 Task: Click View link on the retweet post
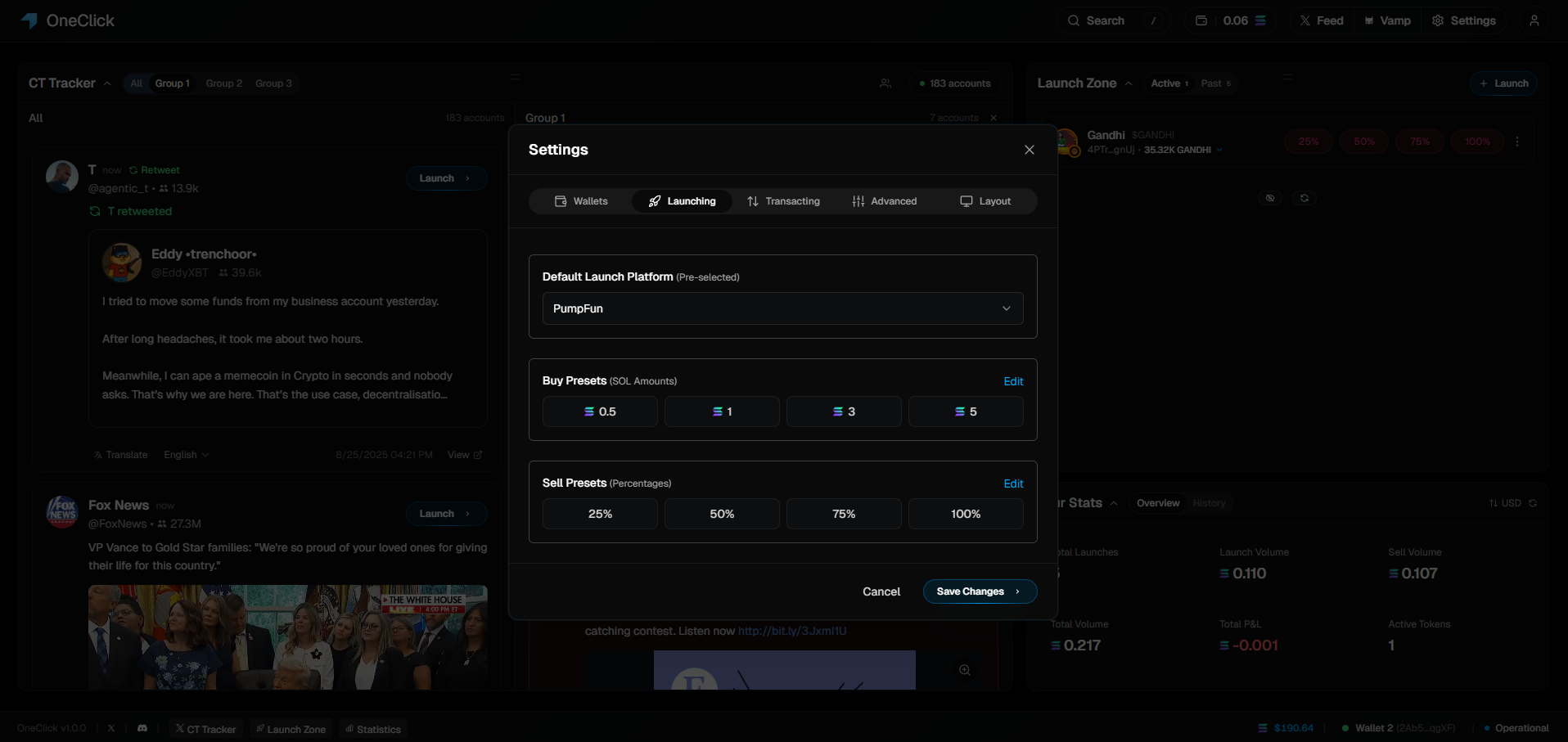pyautogui.click(x=465, y=455)
